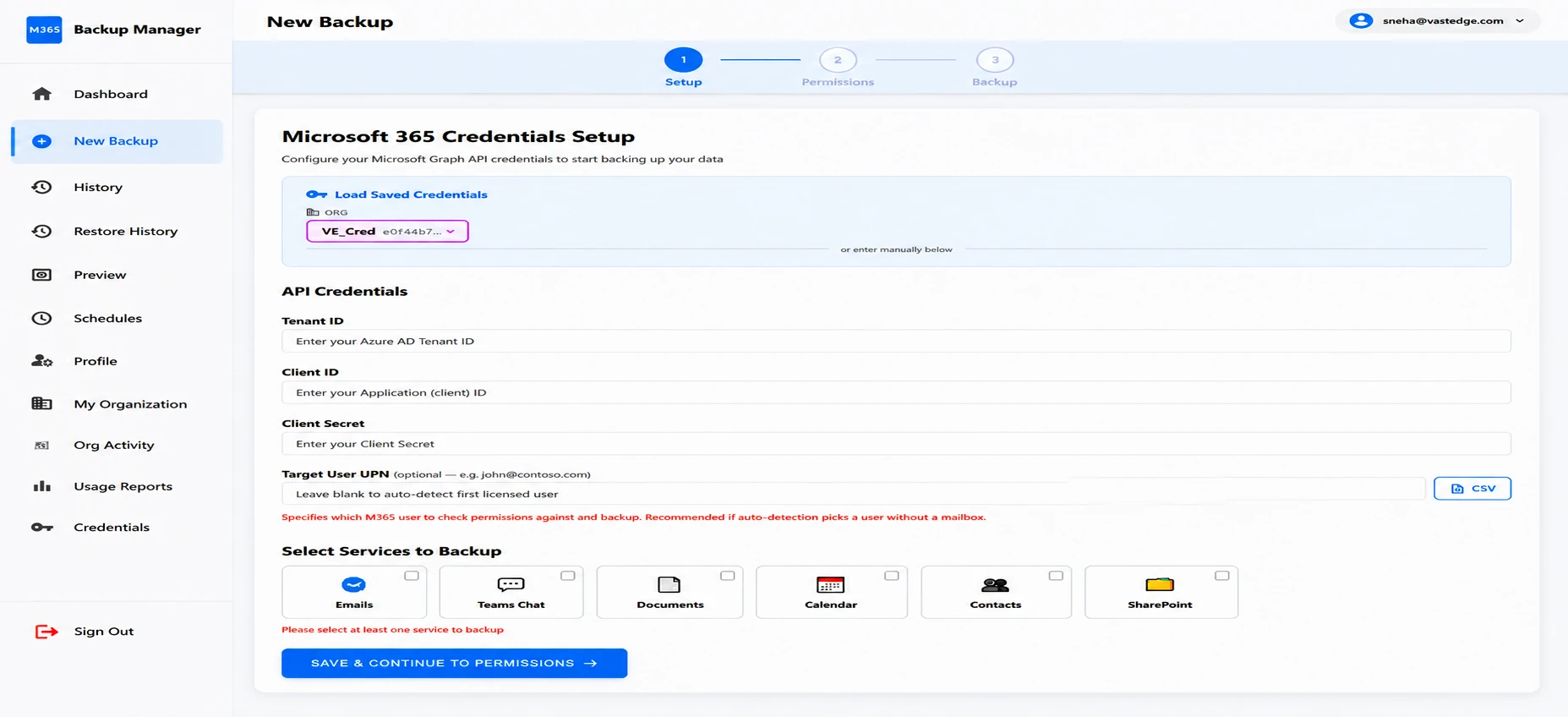Click the Org Activity icon

(41, 446)
